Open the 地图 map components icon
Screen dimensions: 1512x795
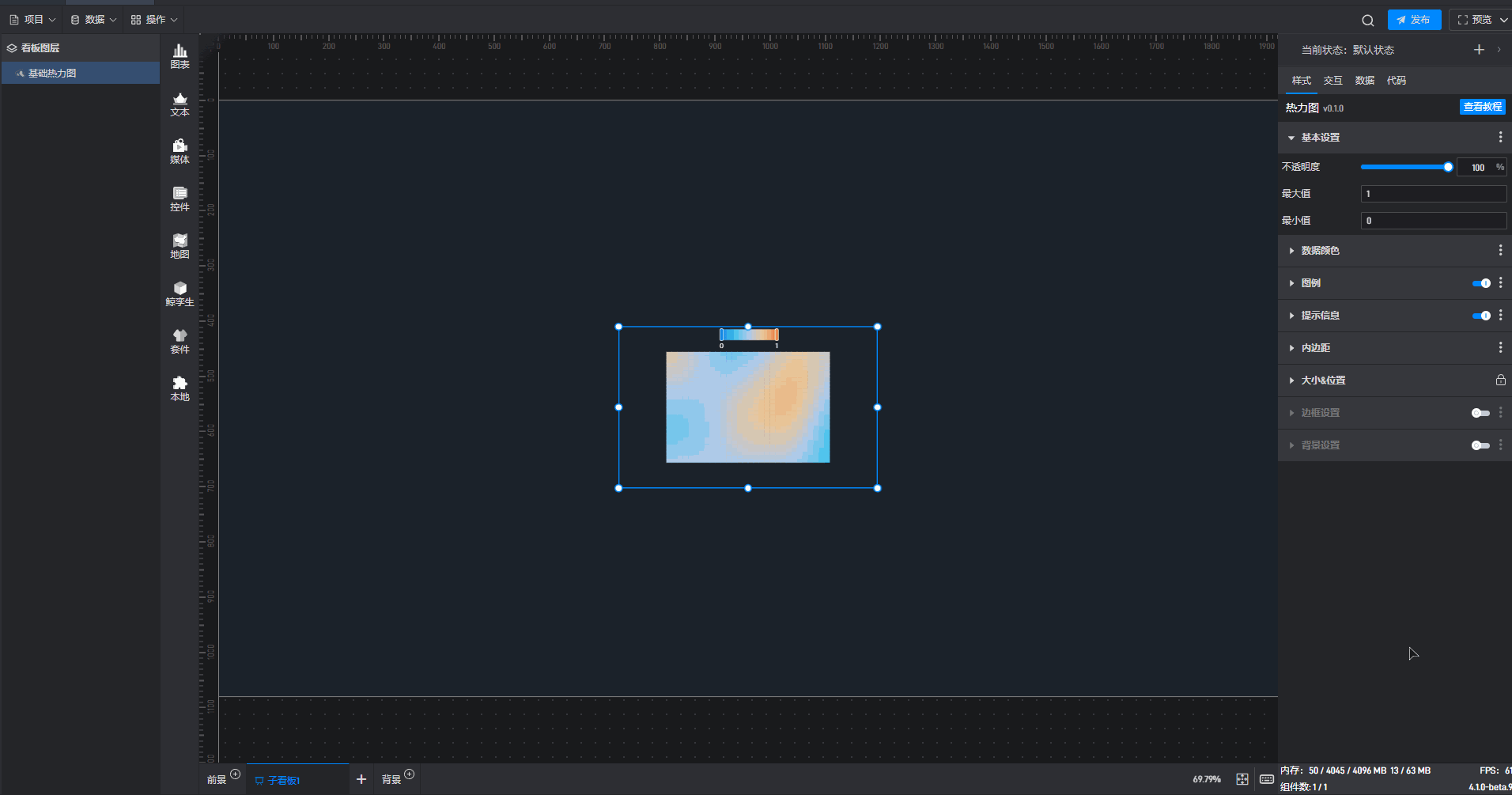click(180, 246)
